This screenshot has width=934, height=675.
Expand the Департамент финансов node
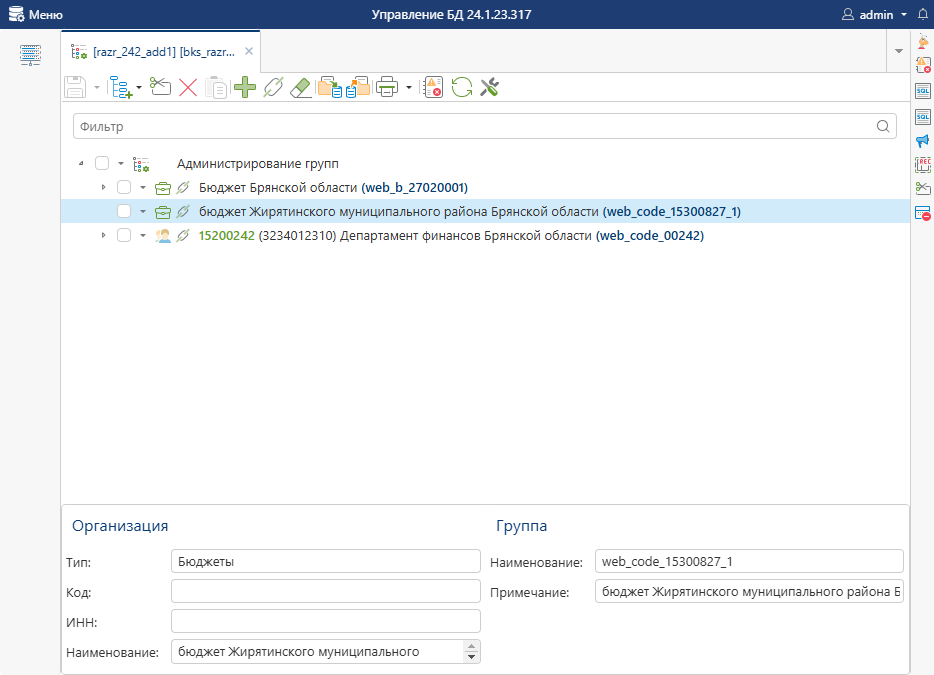103,235
